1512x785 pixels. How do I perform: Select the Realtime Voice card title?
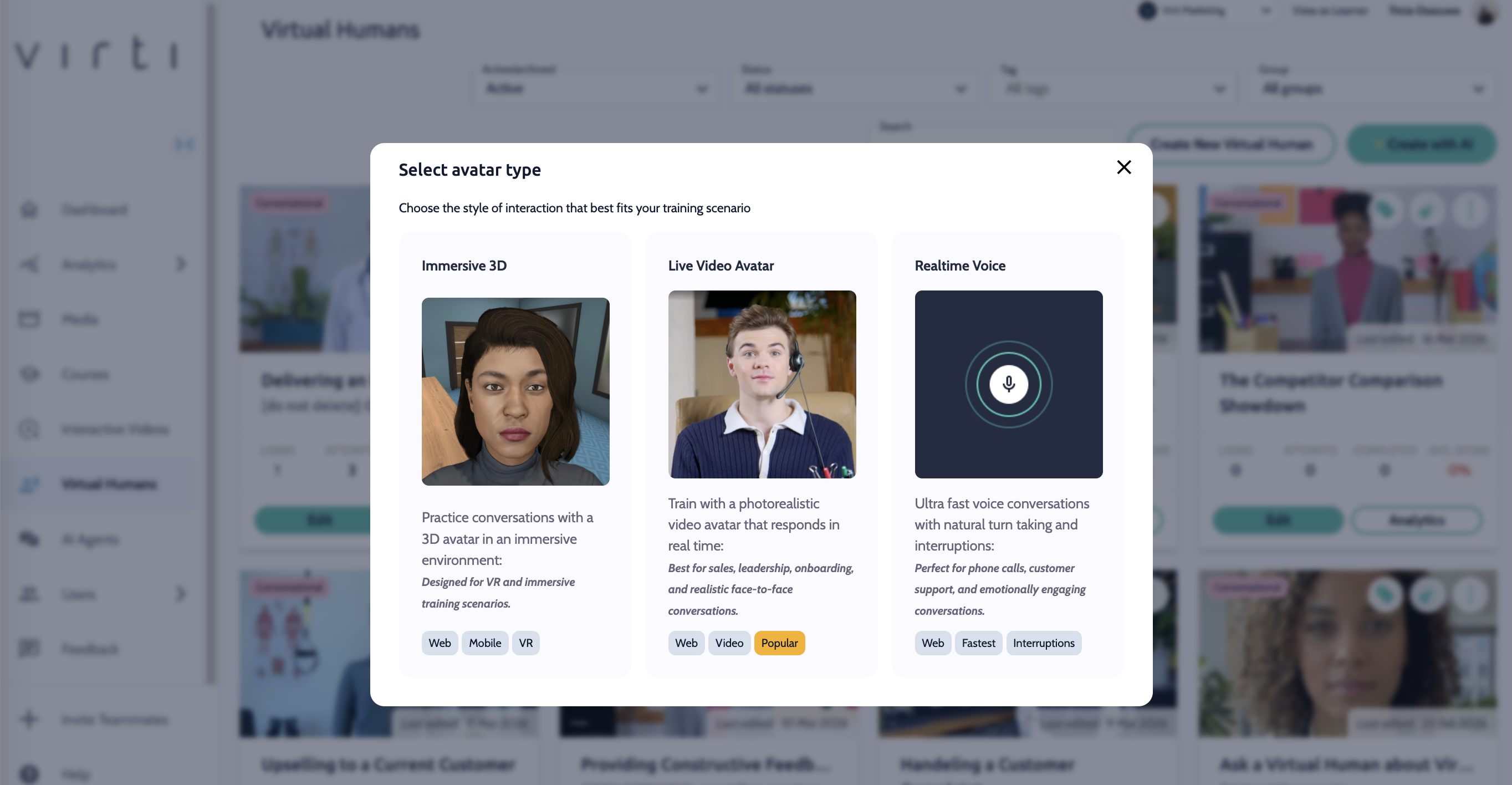tap(959, 266)
